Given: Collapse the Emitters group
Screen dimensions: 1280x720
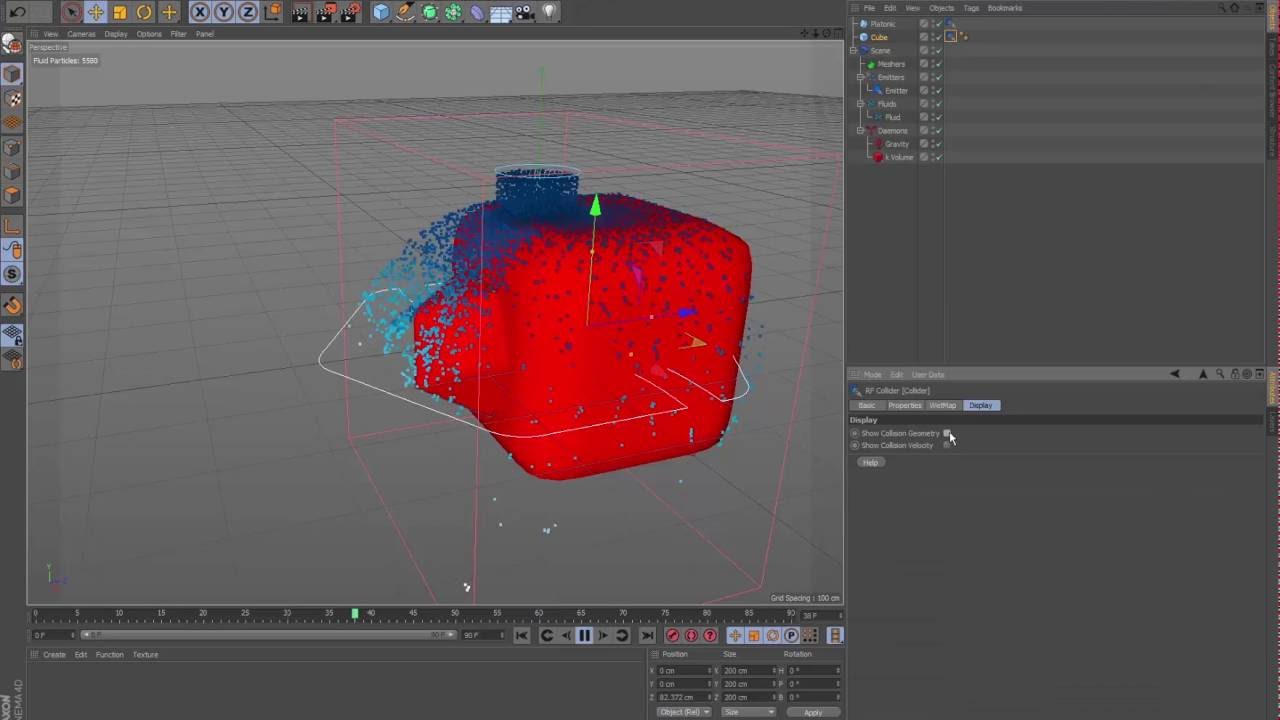Looking at the screenshot, I should coord(860,77).
